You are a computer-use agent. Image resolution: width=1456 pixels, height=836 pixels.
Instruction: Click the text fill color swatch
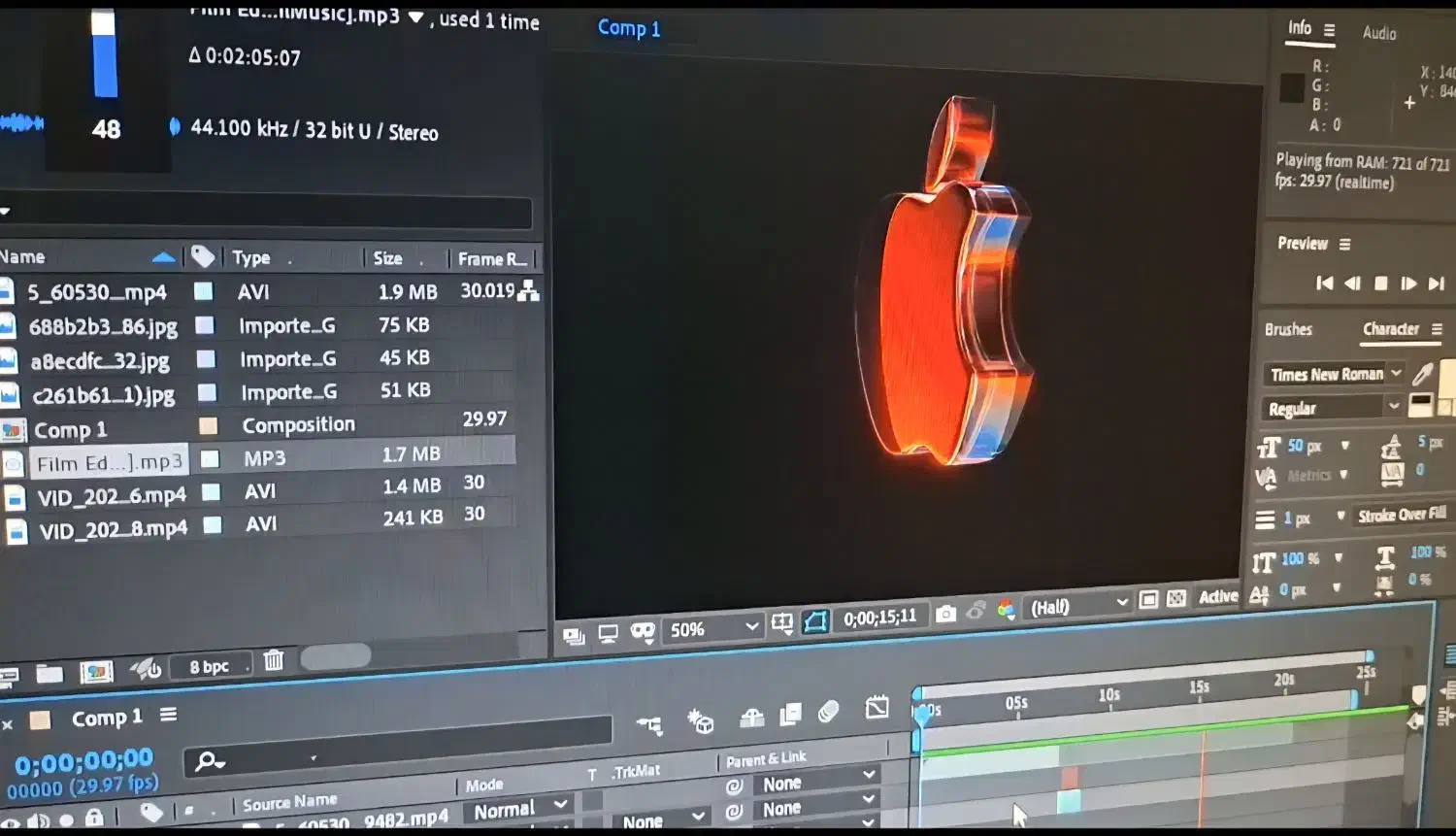1446,379
